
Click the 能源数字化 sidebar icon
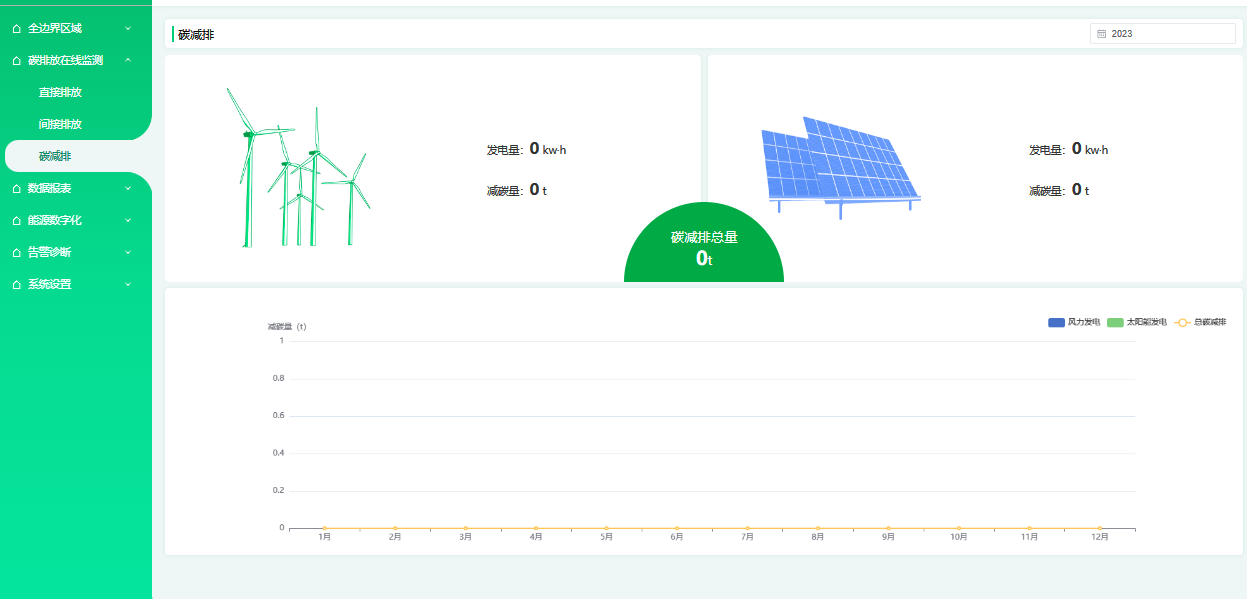point(16,221)
